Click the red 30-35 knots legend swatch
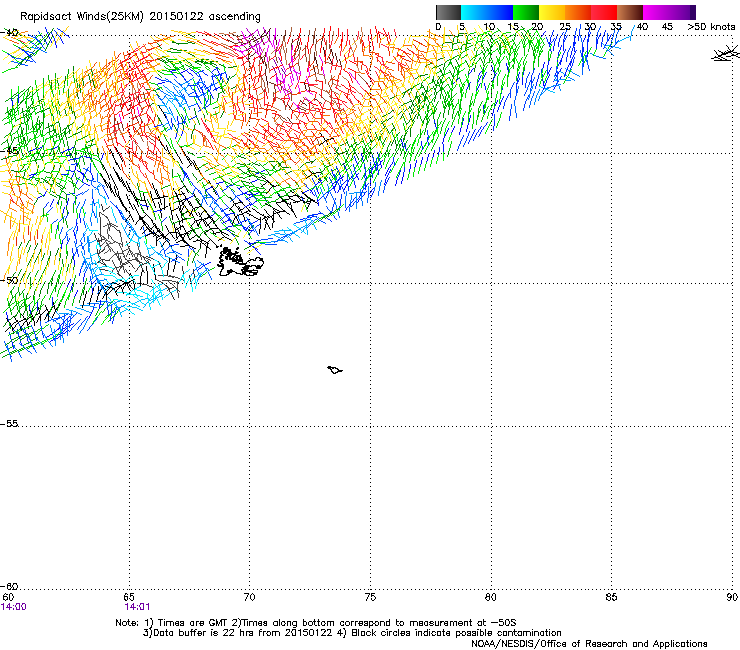The height and width of the screenshot is (650, 740). (604, 12)
